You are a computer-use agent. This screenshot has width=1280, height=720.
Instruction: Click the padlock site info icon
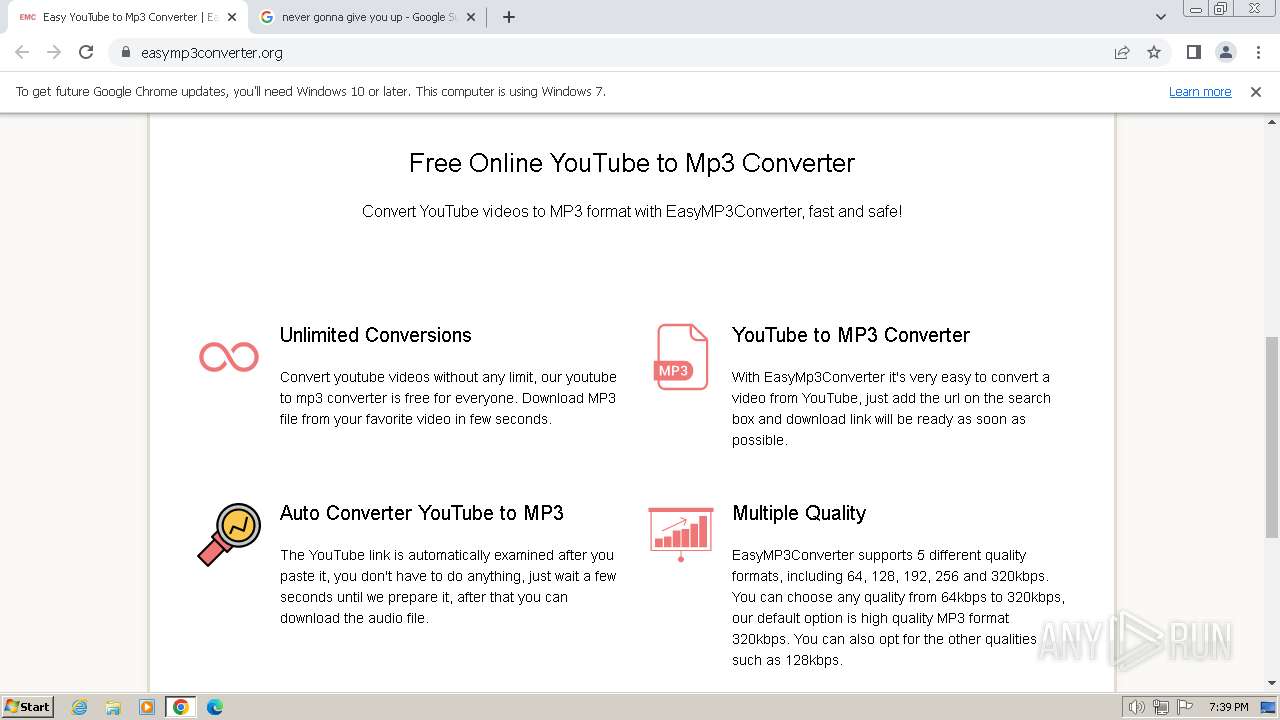click(126, 52)
